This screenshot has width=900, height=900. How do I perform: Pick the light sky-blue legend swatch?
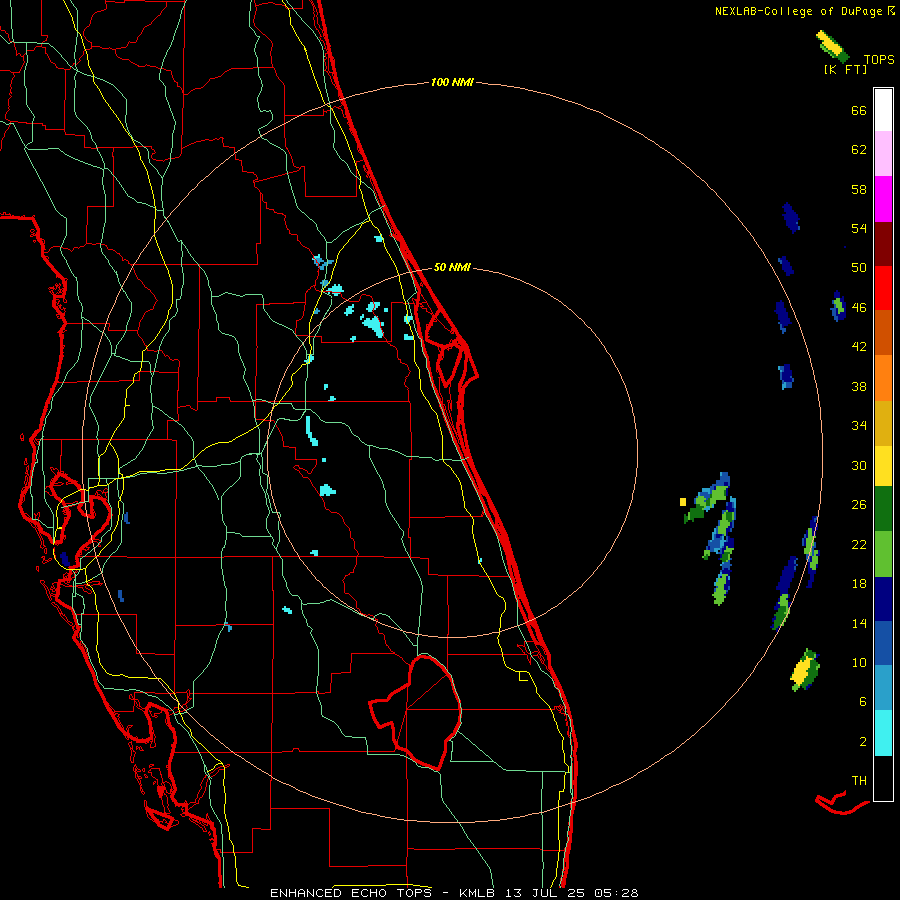883,688
